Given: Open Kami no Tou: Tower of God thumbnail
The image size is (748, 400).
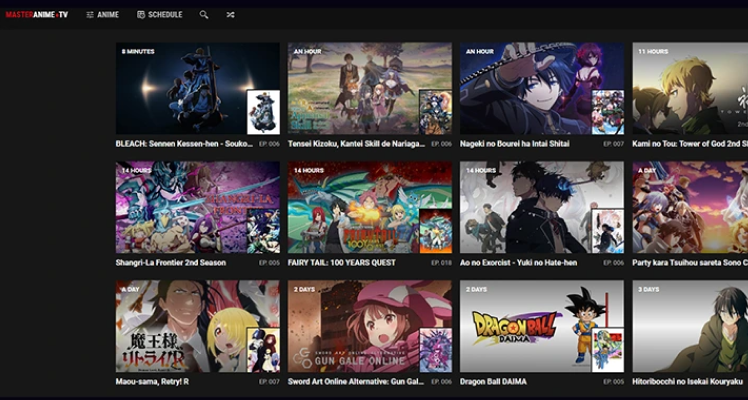Looking at the screenshot, I should [x=690, y=88].
